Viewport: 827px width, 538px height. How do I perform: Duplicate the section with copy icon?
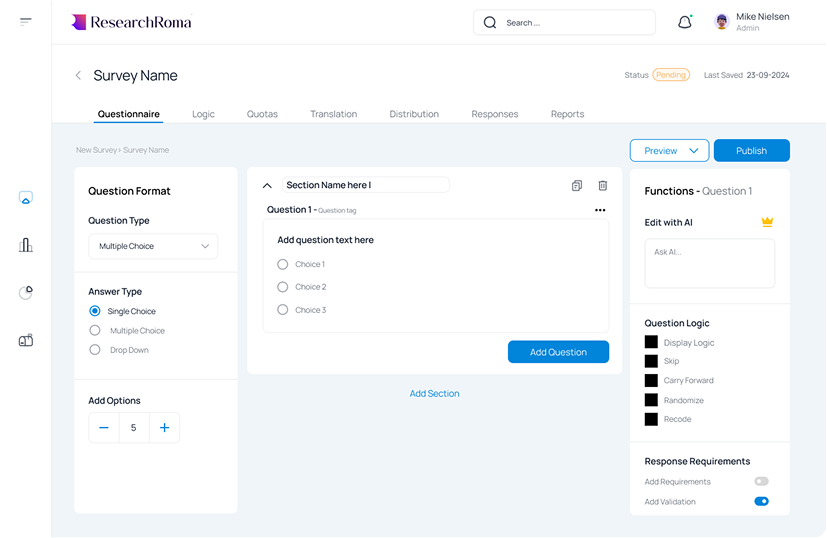click(577, 185)
